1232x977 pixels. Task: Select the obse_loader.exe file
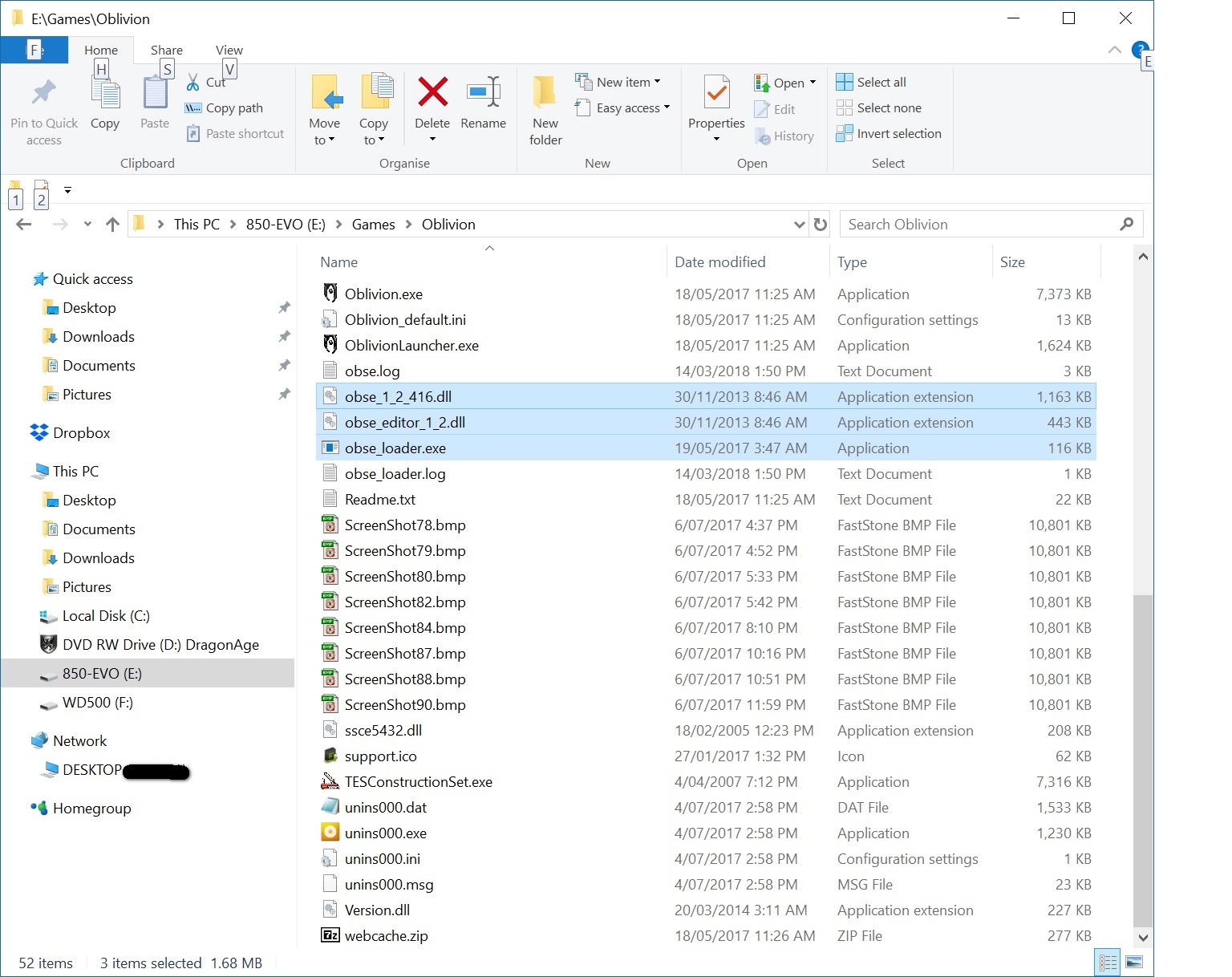pos(706,448)
